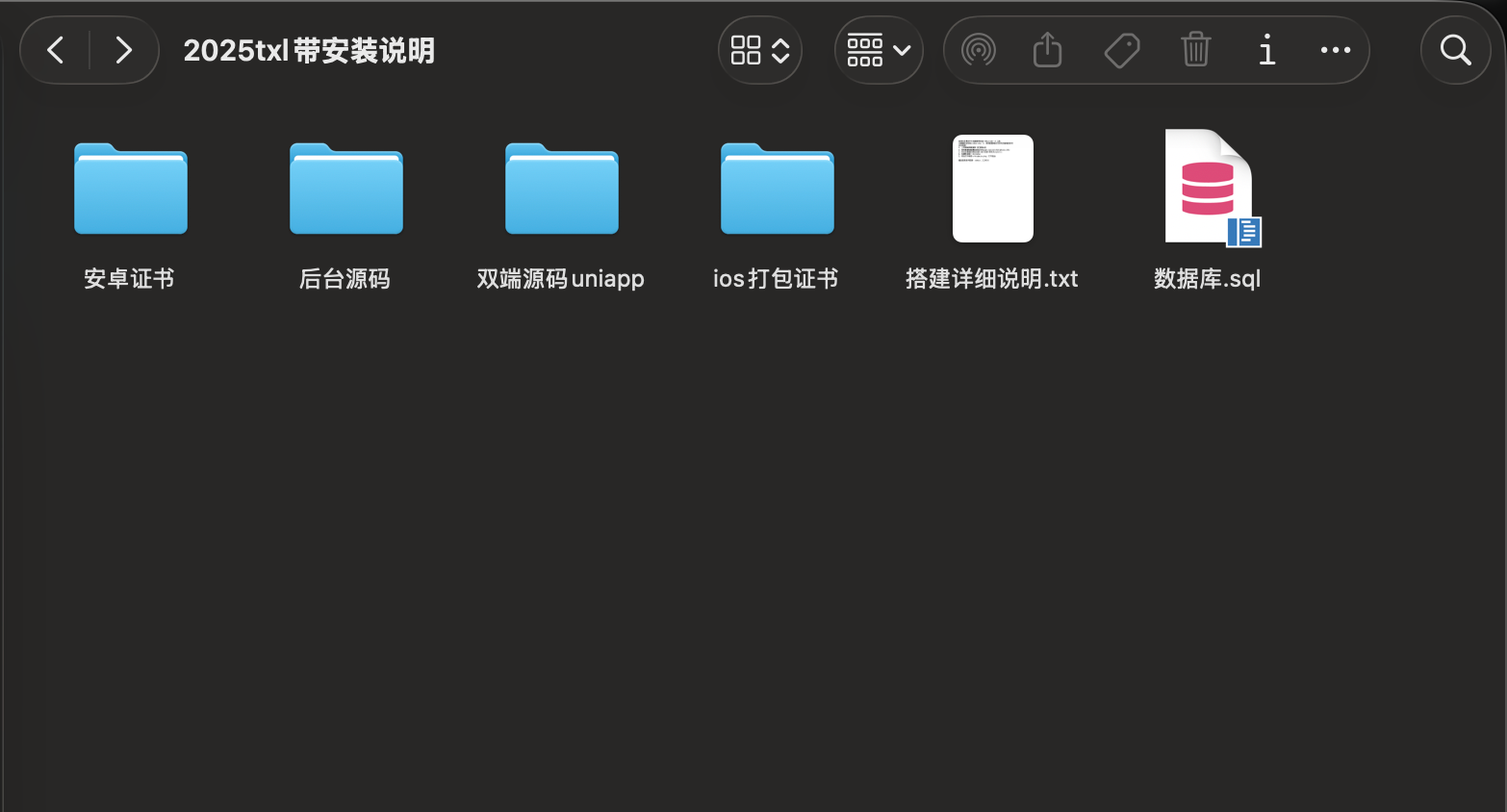Select the 数据库.sql file icon
This screenshot has height=812, width=1507.
1209,189
